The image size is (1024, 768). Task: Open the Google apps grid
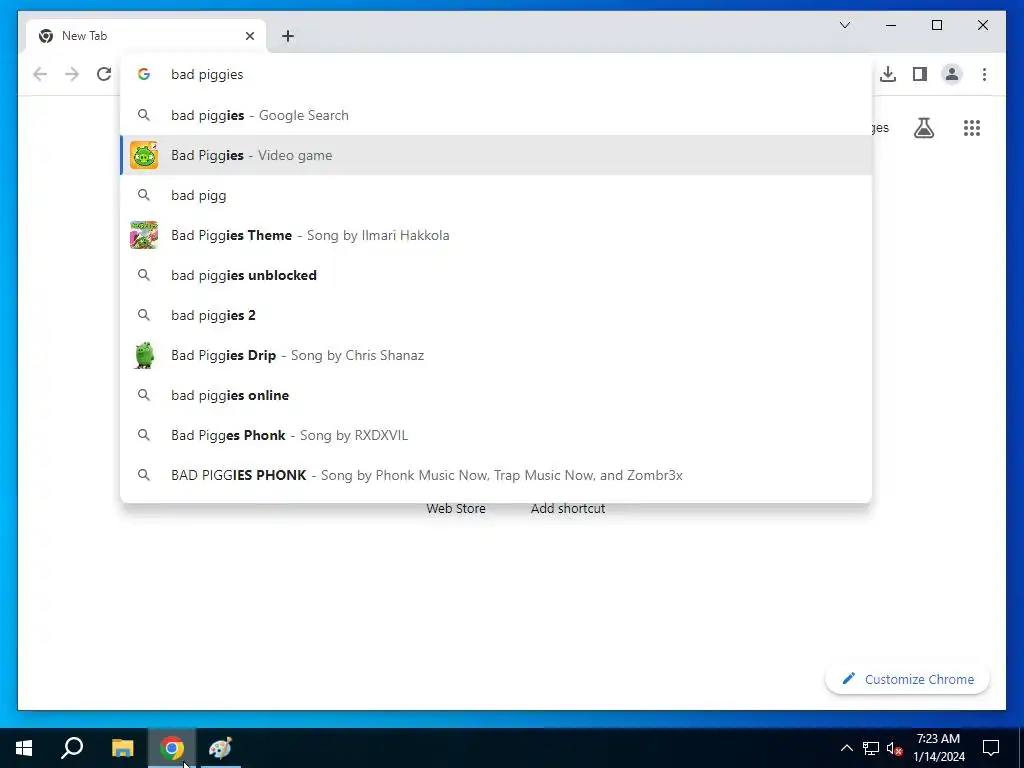(972, 128)
